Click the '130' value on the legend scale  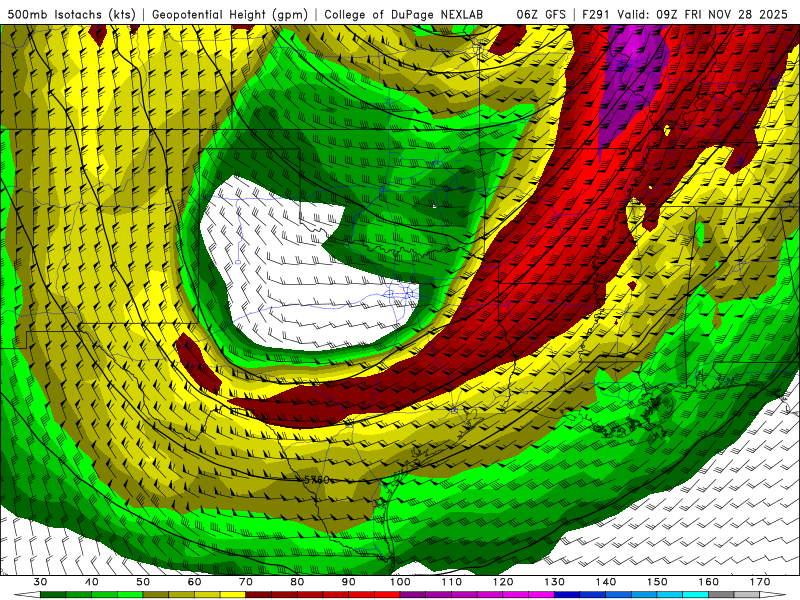click(x=555, y=582)
